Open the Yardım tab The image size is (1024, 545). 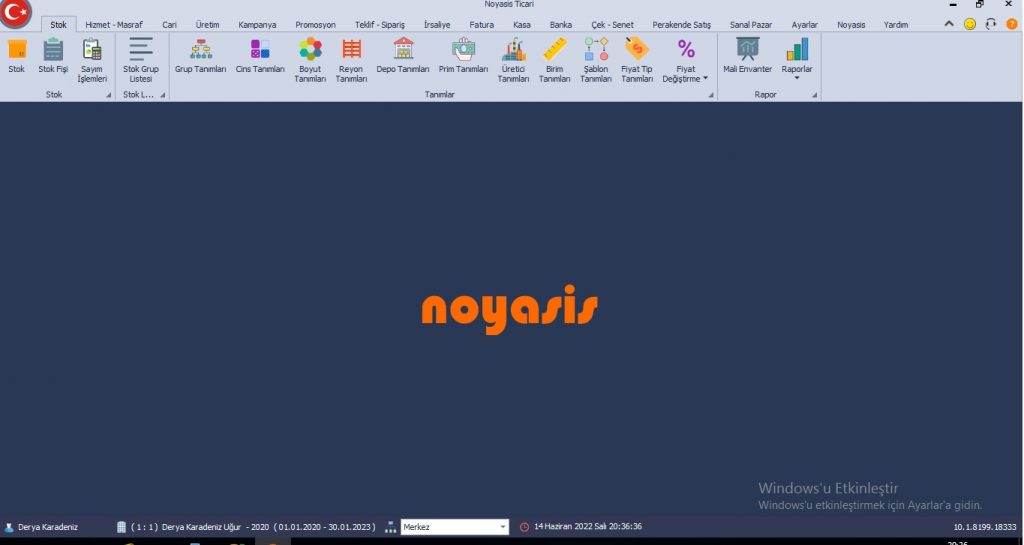[896, 25]
